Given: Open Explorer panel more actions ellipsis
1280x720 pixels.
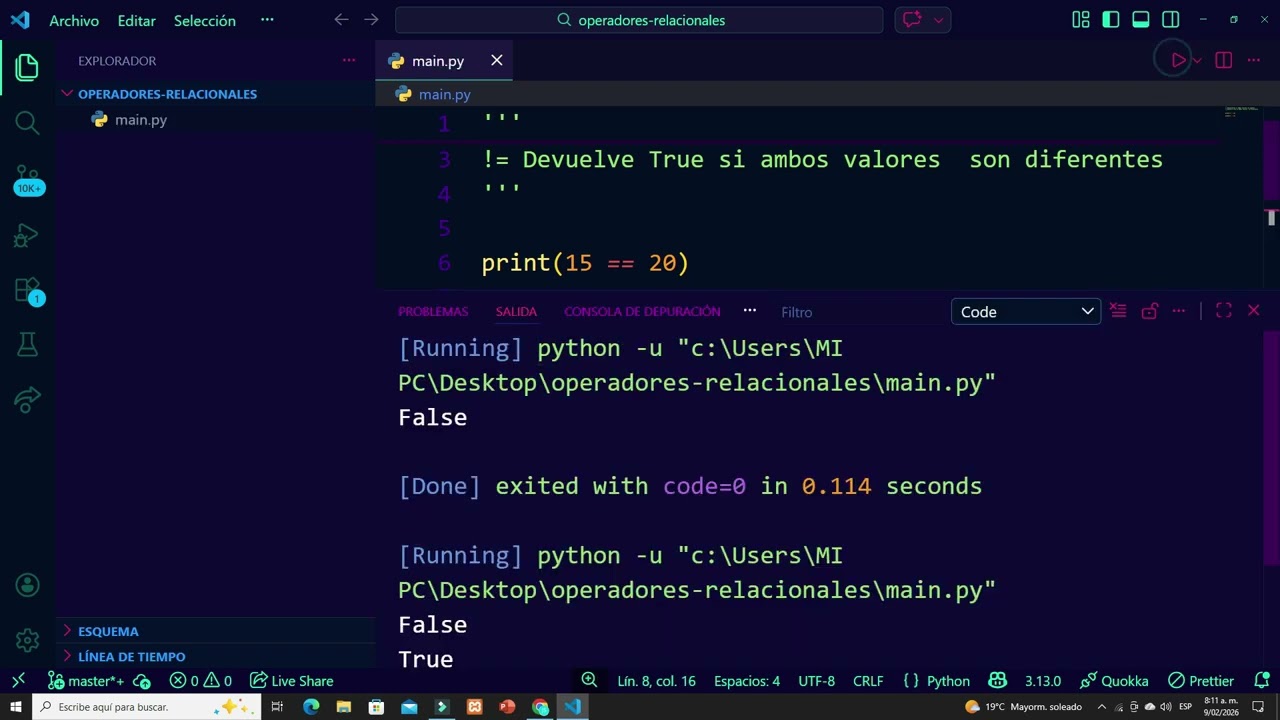Looking at the screenshot, I should 348,61.
